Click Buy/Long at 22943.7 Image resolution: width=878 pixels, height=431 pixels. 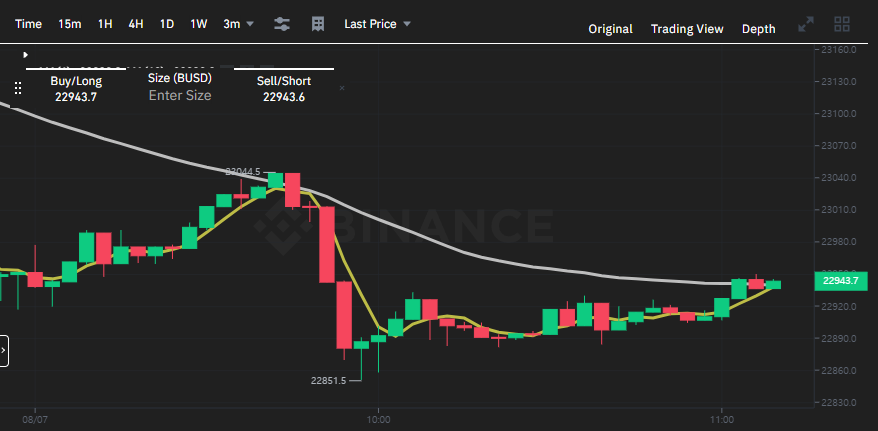click(76, 88)
